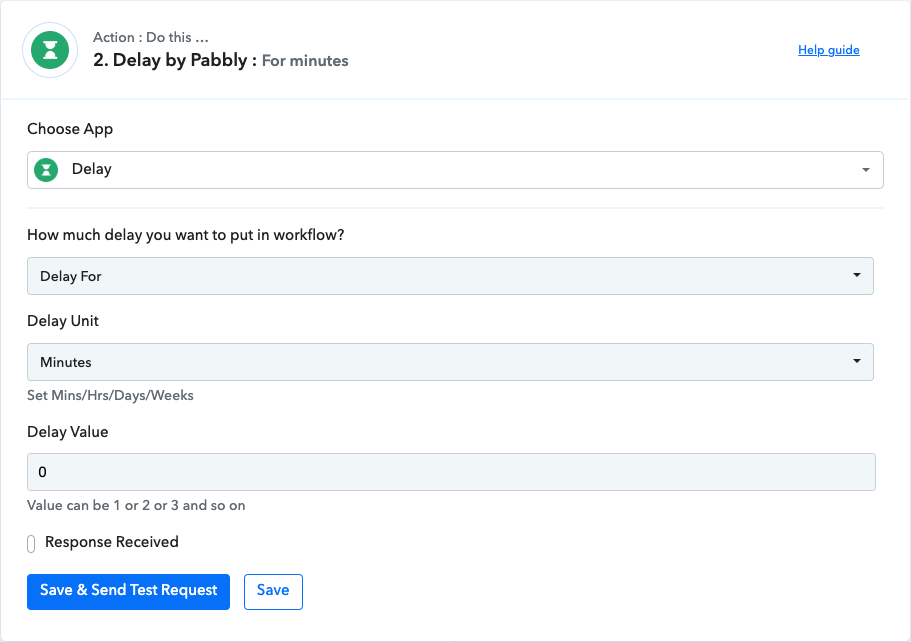Click the outlined Save button
The height and width of the screenshot is (642, 911).
coord(273,592)
